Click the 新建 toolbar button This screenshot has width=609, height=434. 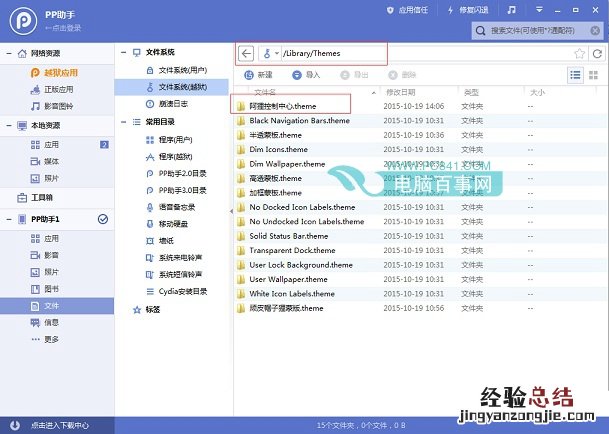[x=258, y=75]
